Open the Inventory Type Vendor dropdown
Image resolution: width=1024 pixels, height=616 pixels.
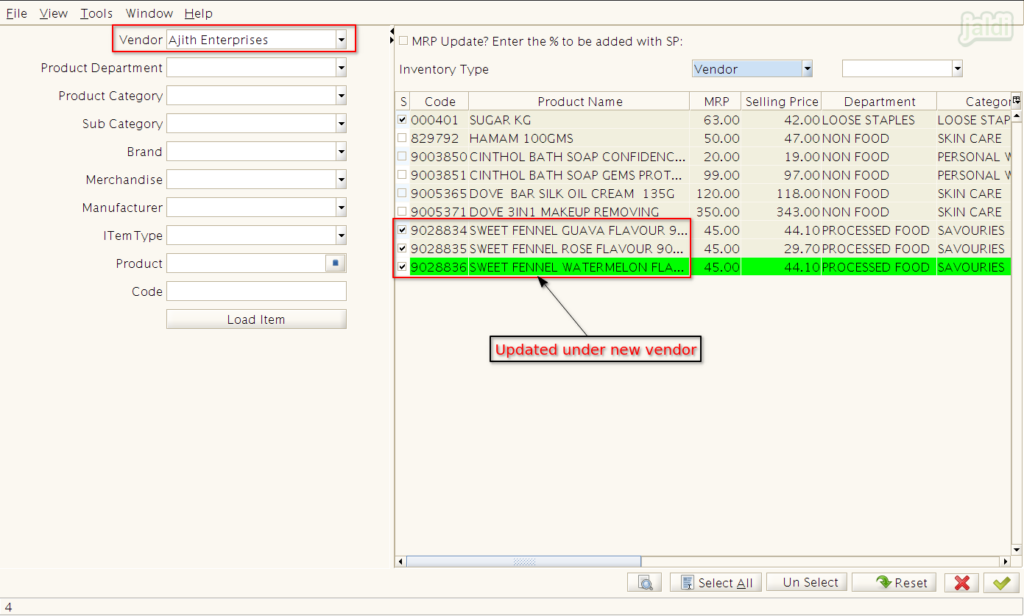point(807,69)
